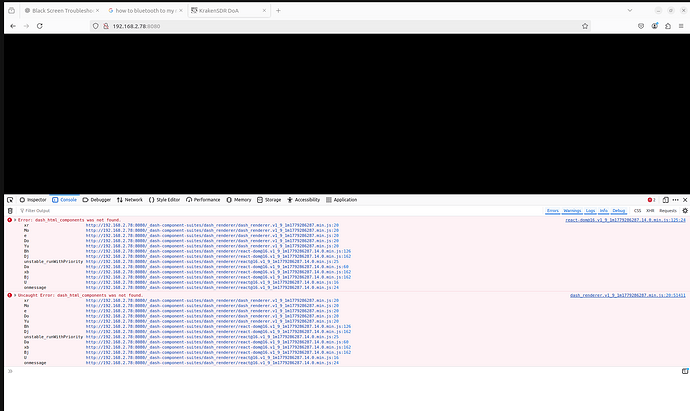The image size is (690, 411).
Task: Toggle the Debug filter
Action: coord(619,211)
